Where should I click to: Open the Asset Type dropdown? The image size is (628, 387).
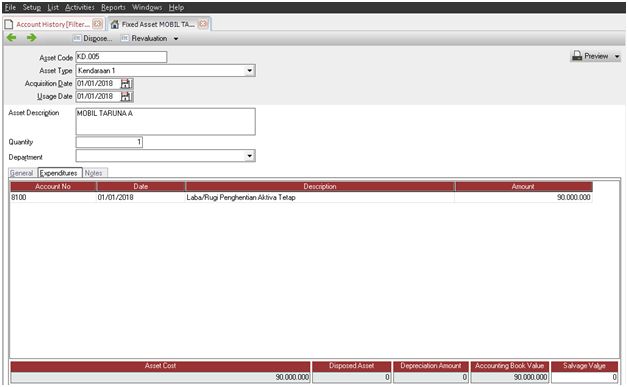click(250, 71)
